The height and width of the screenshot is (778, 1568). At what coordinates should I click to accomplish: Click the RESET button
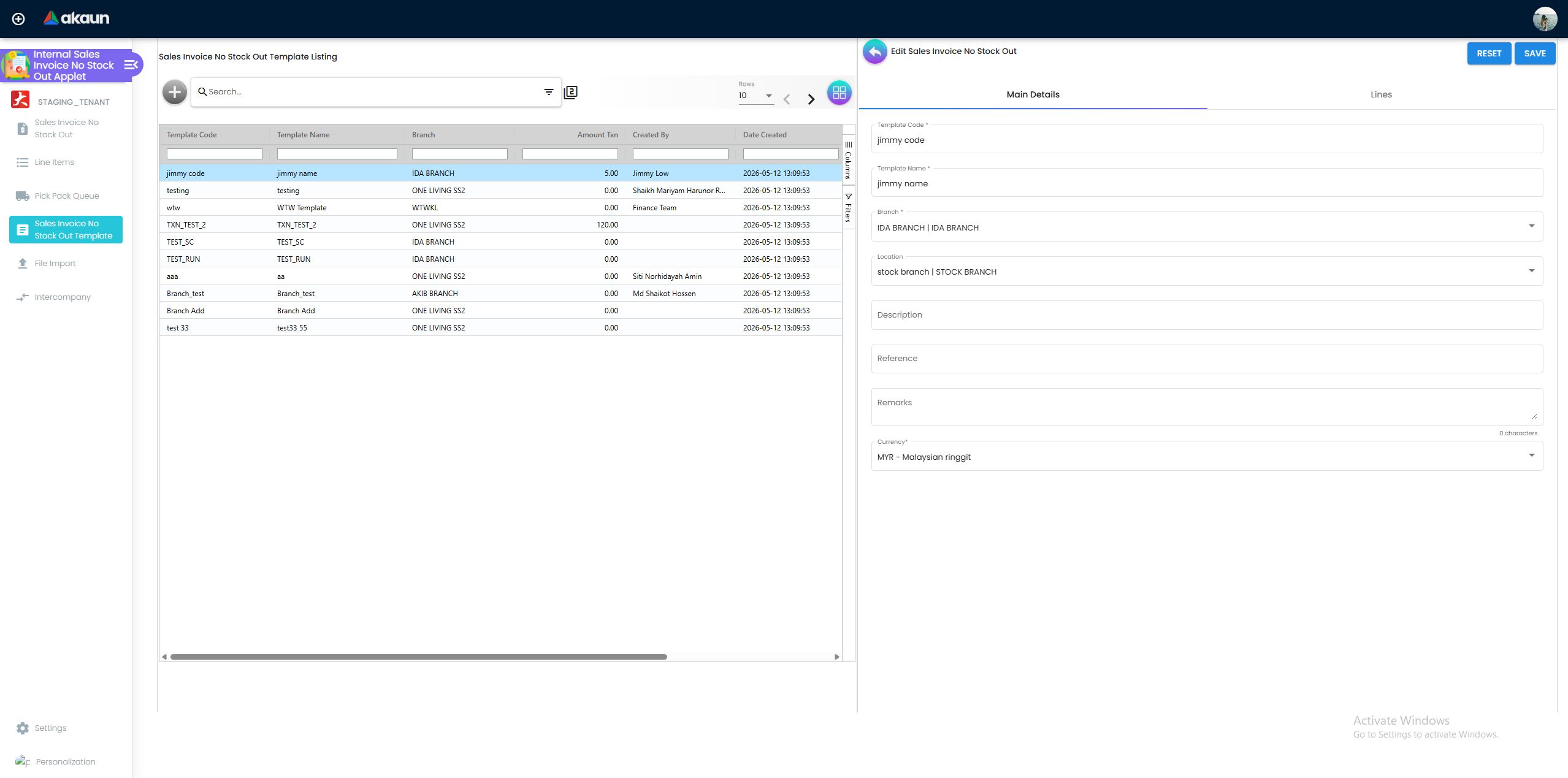[x=1489, y=53]
